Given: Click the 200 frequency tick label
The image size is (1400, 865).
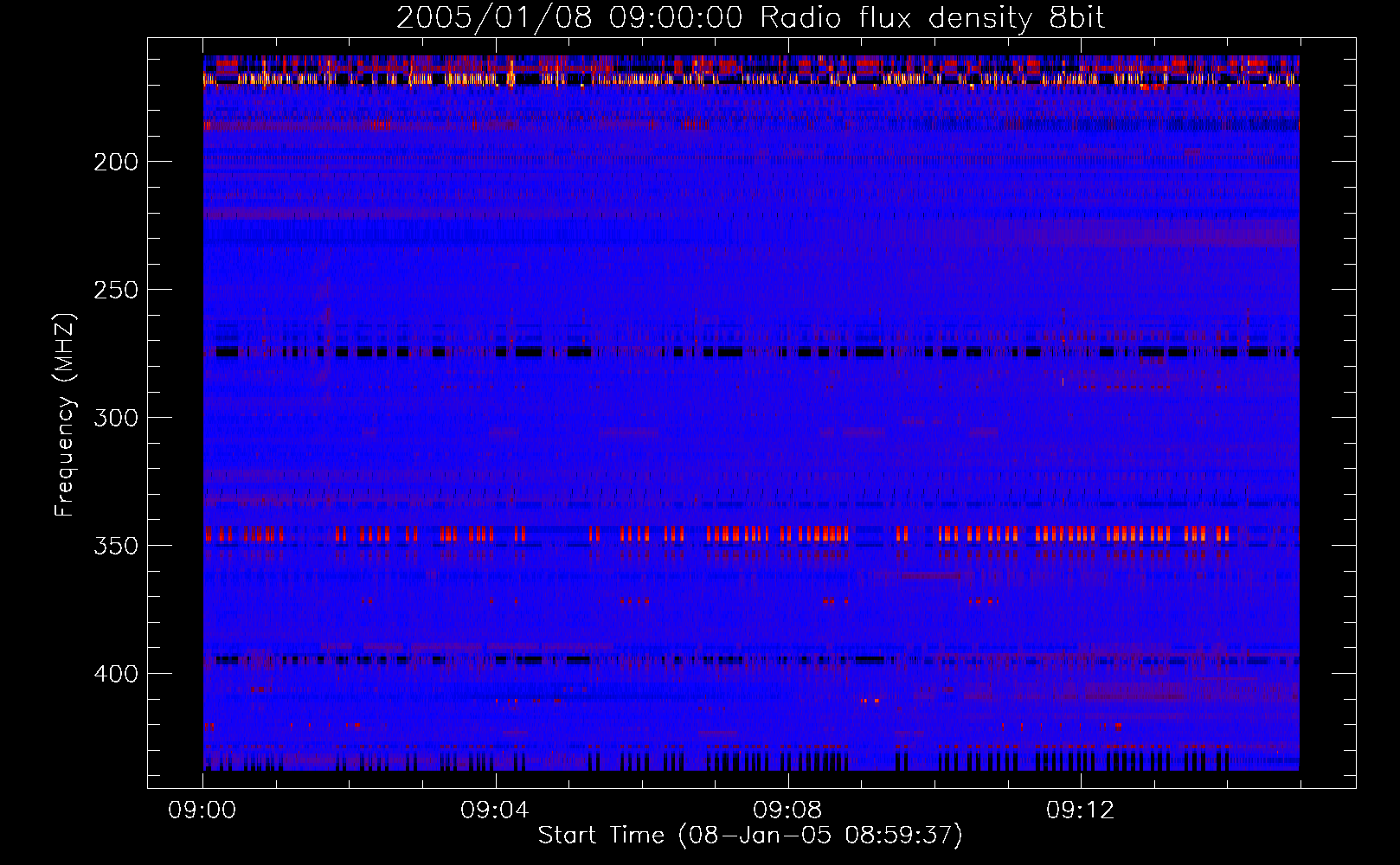Looking at the screenshot, I should [x=116, y=162].
